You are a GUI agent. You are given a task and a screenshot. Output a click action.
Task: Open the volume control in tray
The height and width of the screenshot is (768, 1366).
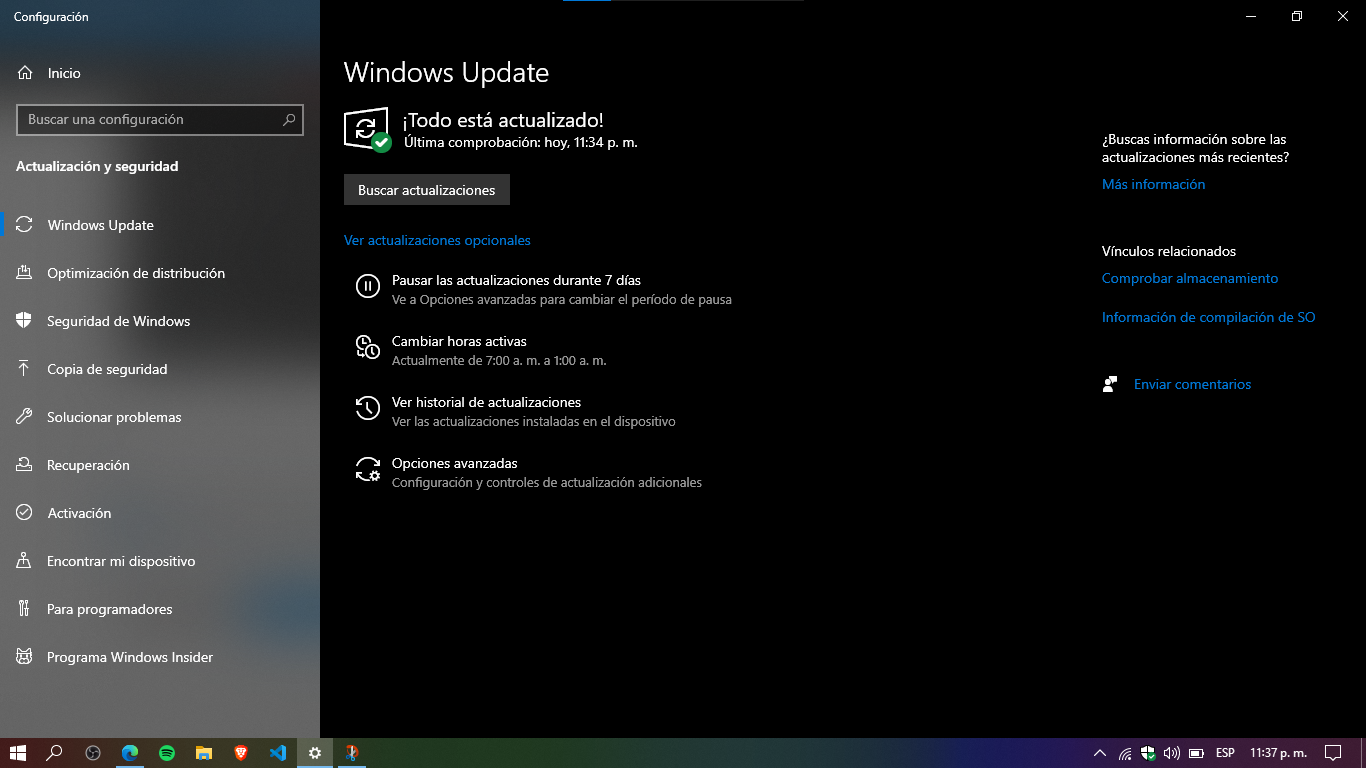click(x=1171, y=753)
